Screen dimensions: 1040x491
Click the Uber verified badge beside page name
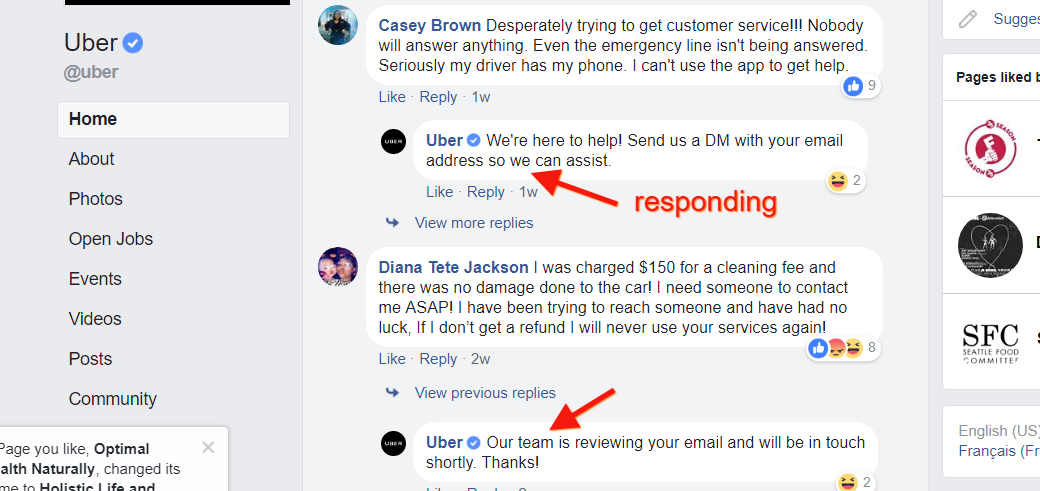click(x=133, y=44)
